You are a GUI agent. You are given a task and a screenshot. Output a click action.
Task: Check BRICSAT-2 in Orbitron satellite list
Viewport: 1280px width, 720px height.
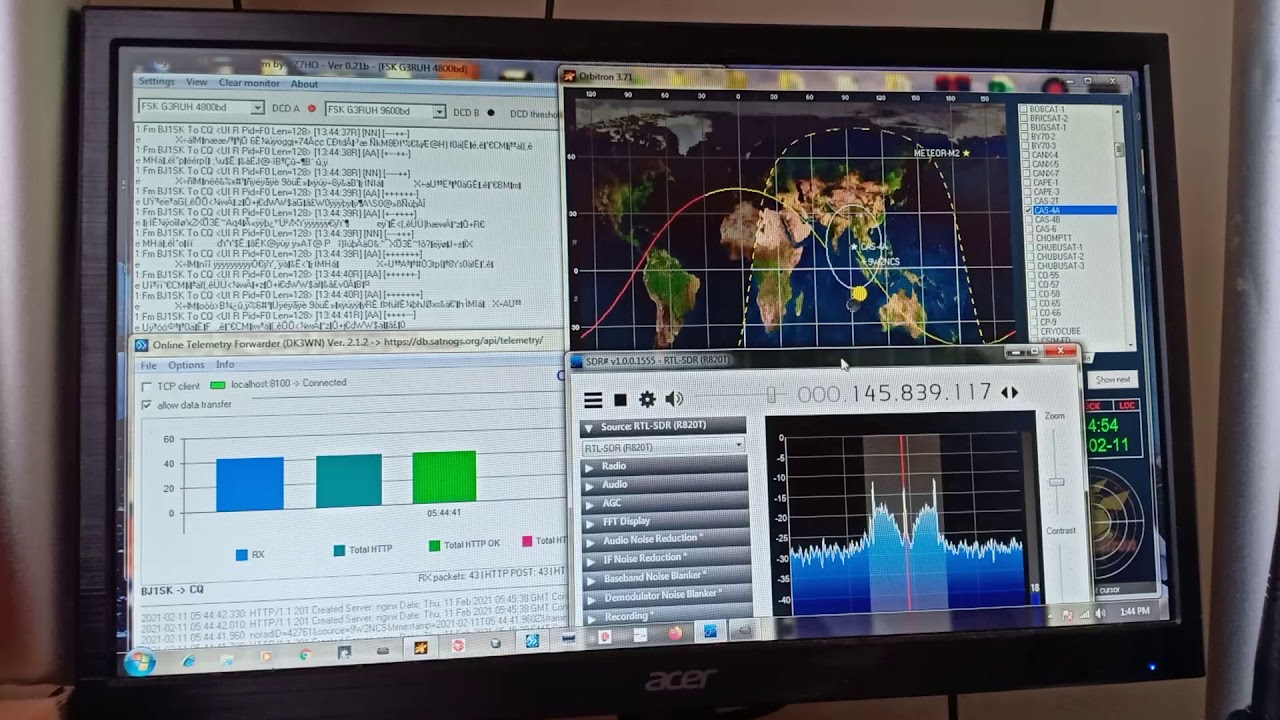pos(1023,118)
